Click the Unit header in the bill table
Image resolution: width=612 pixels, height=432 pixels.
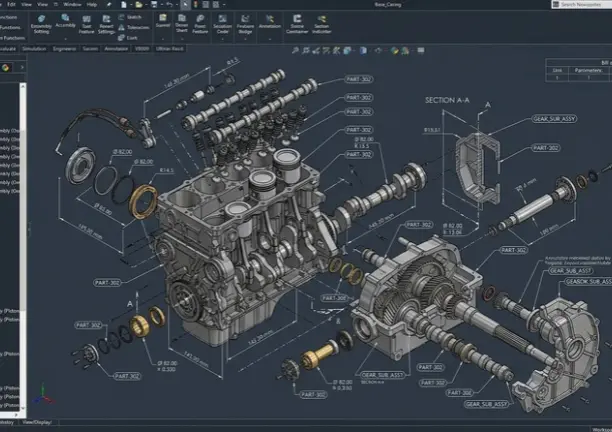click(x=557, y=70)
